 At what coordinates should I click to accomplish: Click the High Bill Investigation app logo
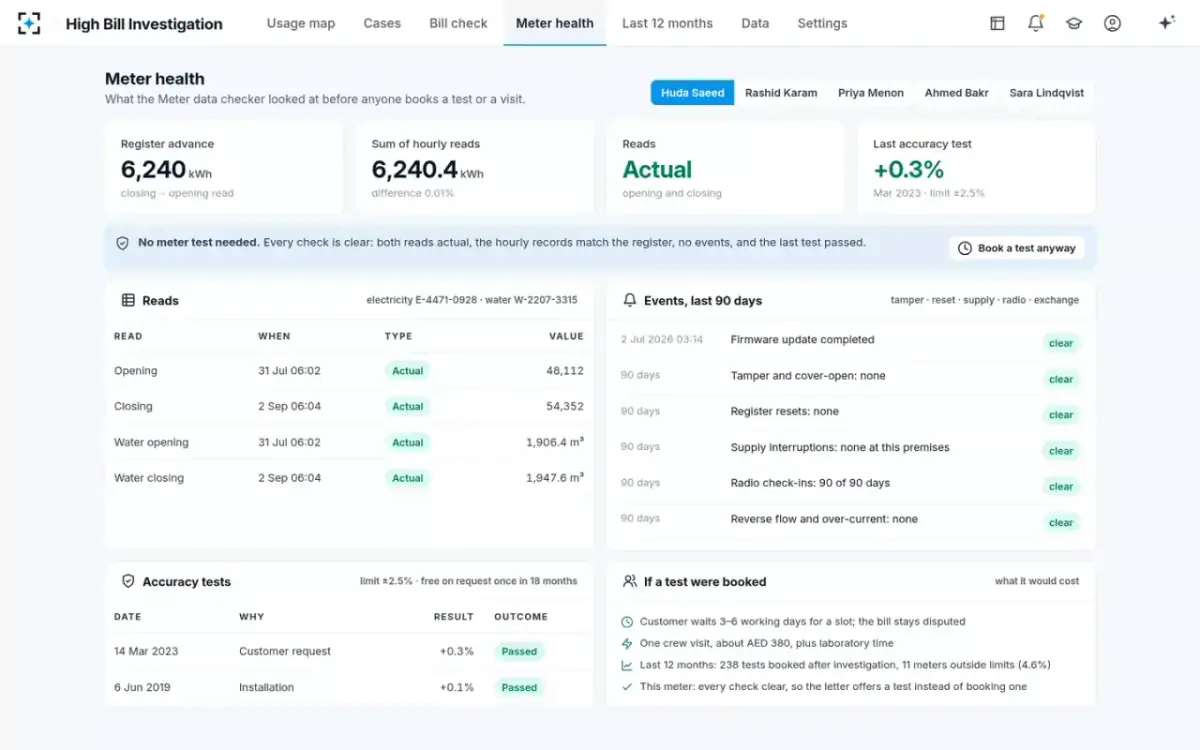(30, 23)
